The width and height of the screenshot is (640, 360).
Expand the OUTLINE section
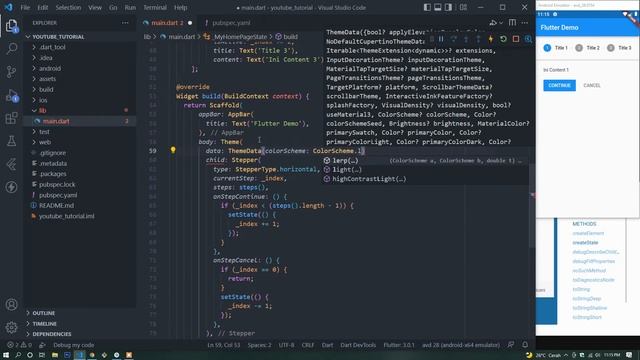click(44, 313)
